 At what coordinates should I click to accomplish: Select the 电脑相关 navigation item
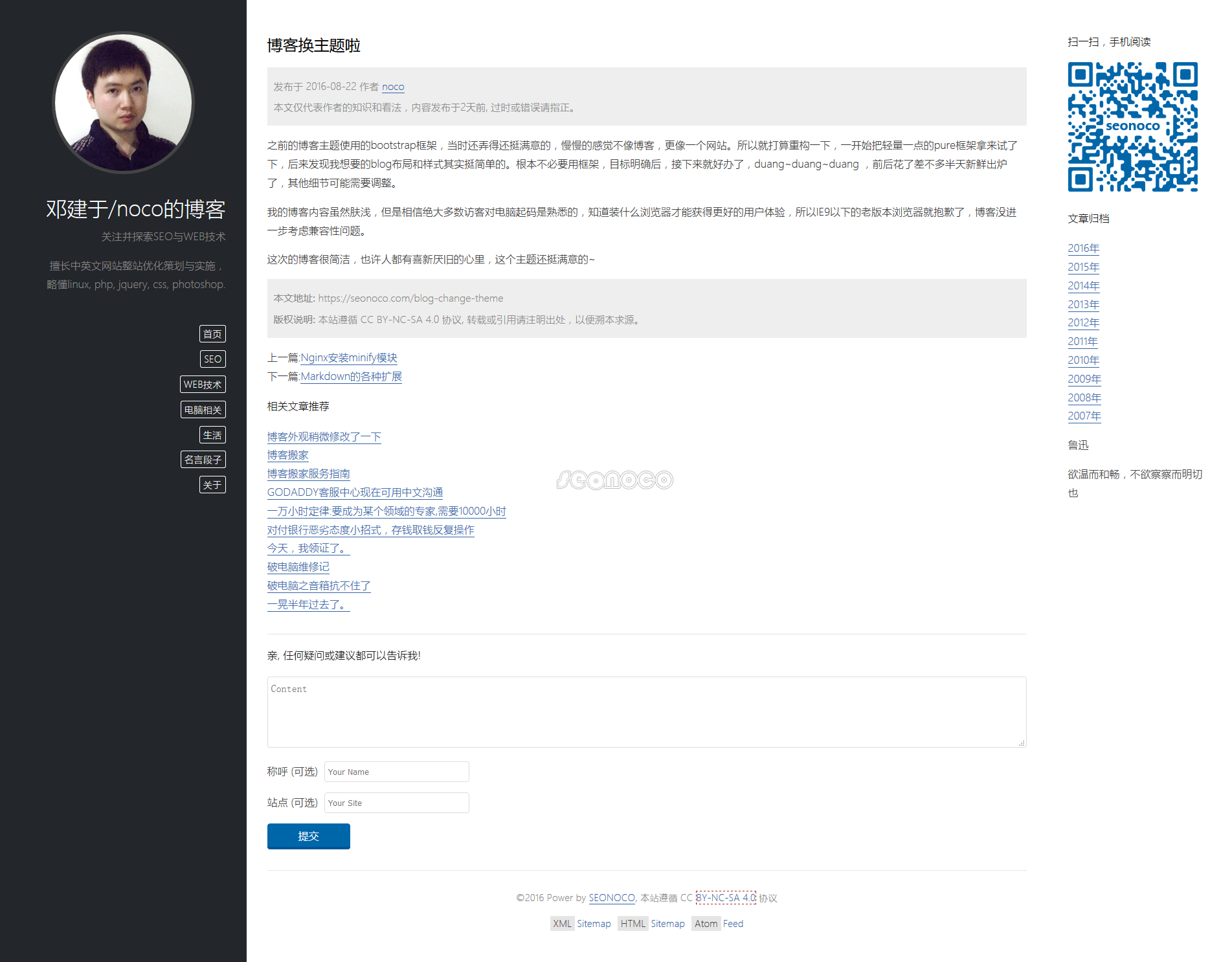(x=203, y=410)
